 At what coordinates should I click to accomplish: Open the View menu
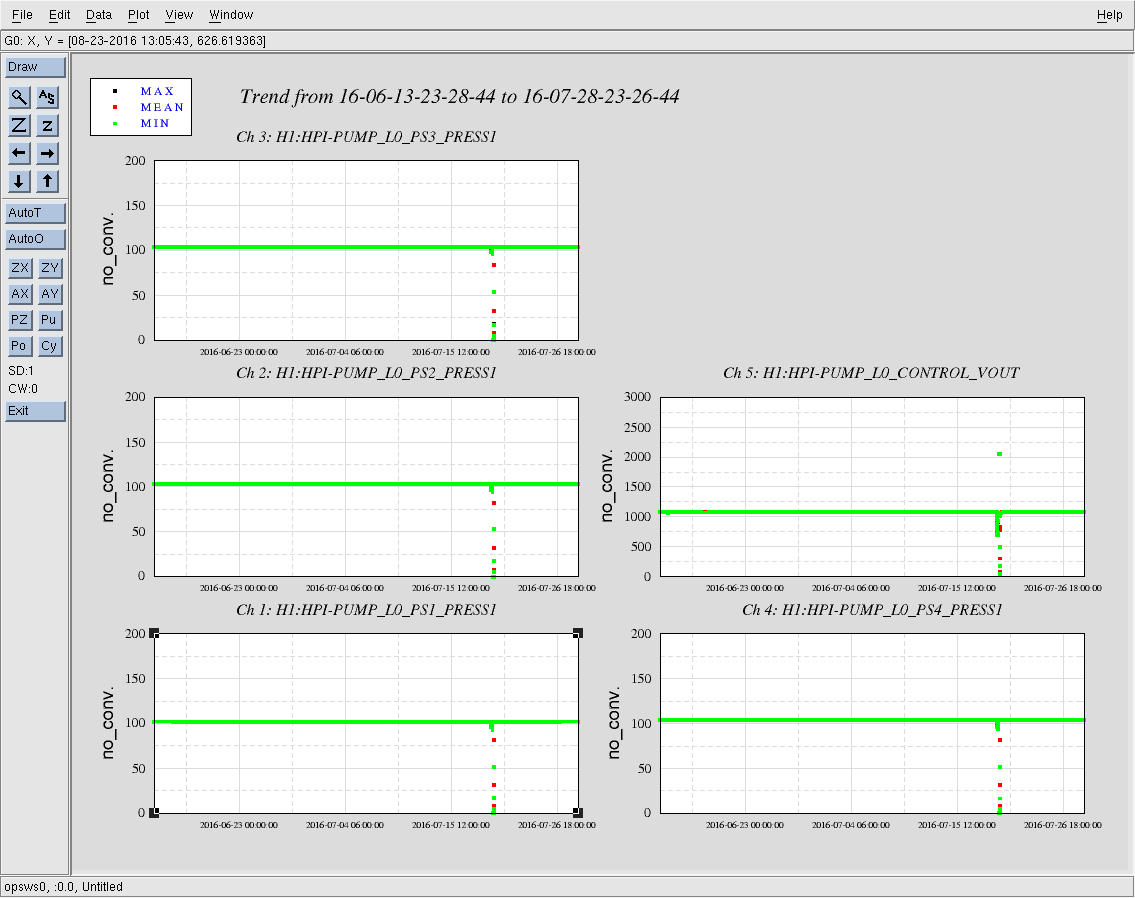click(x=179, y=14)
